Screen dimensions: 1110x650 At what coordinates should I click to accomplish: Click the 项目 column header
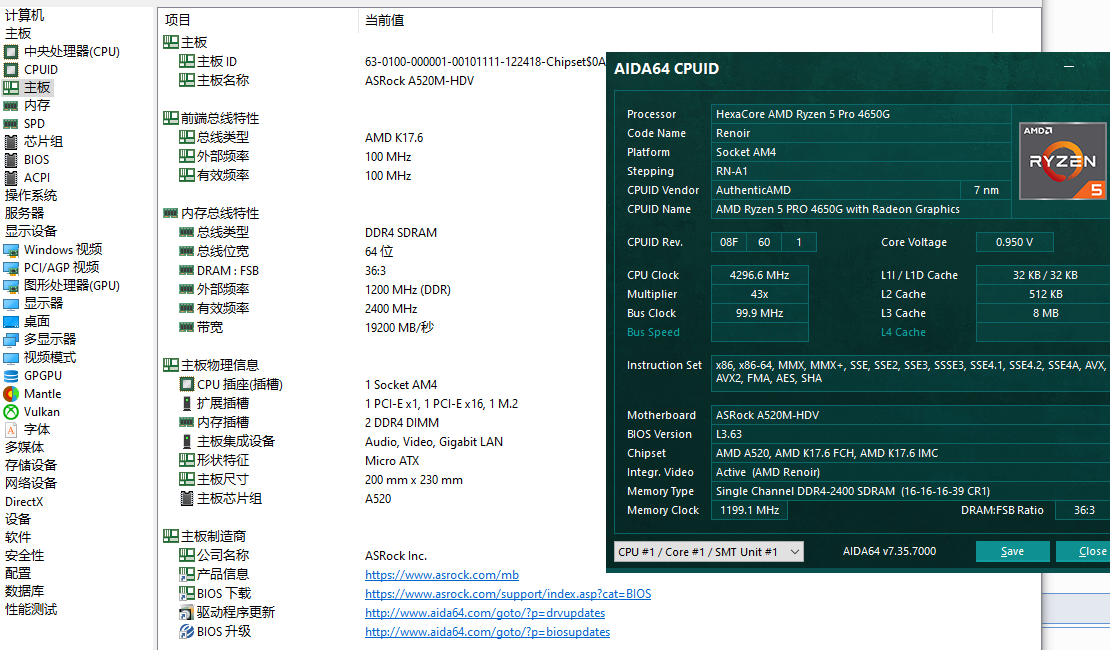[x=178, y=20]
